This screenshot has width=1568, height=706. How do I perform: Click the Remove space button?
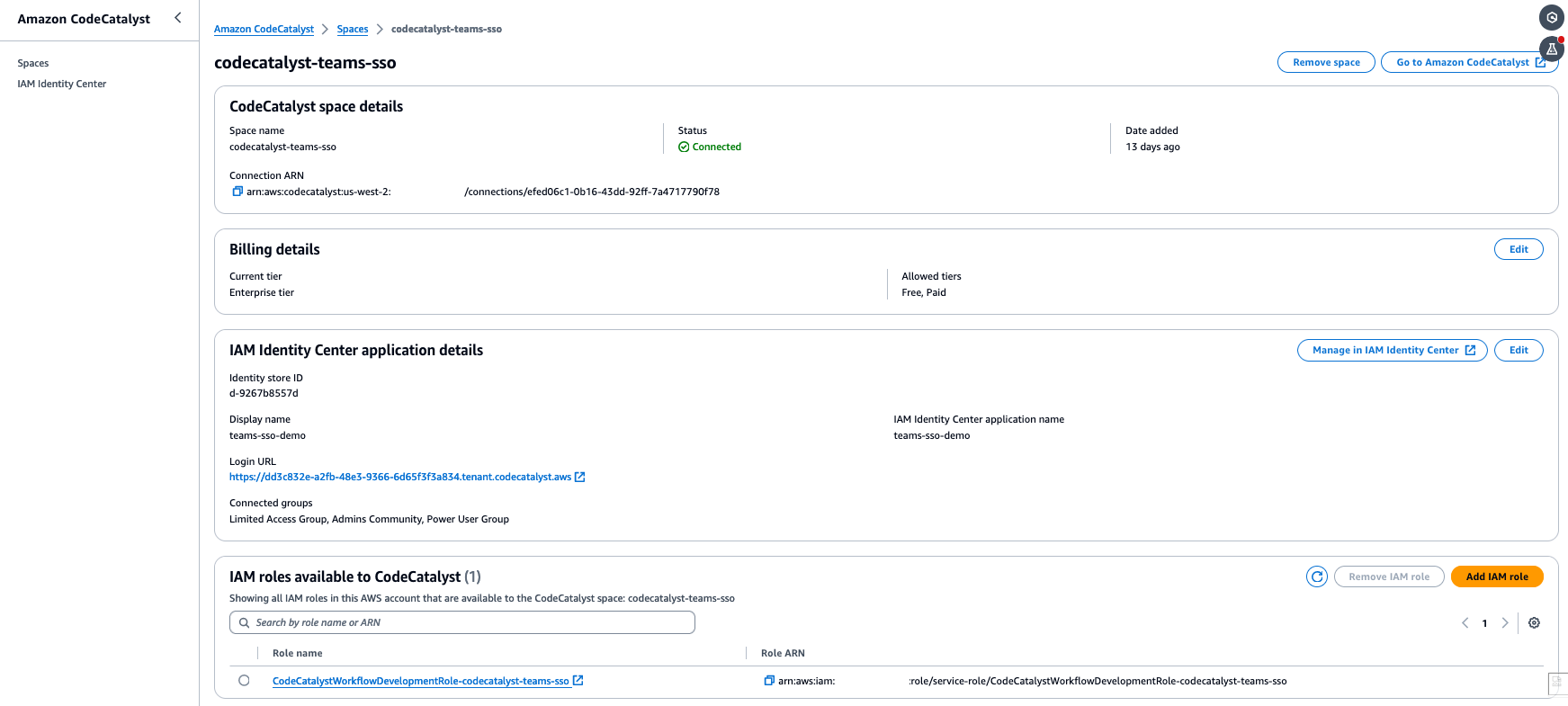(1326, 62)
